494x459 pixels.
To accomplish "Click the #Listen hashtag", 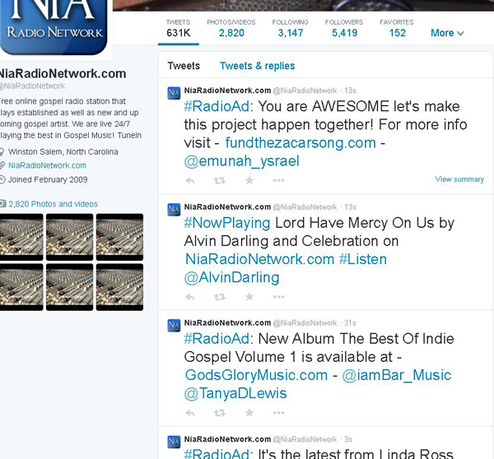I will click(x=363, y=259).
